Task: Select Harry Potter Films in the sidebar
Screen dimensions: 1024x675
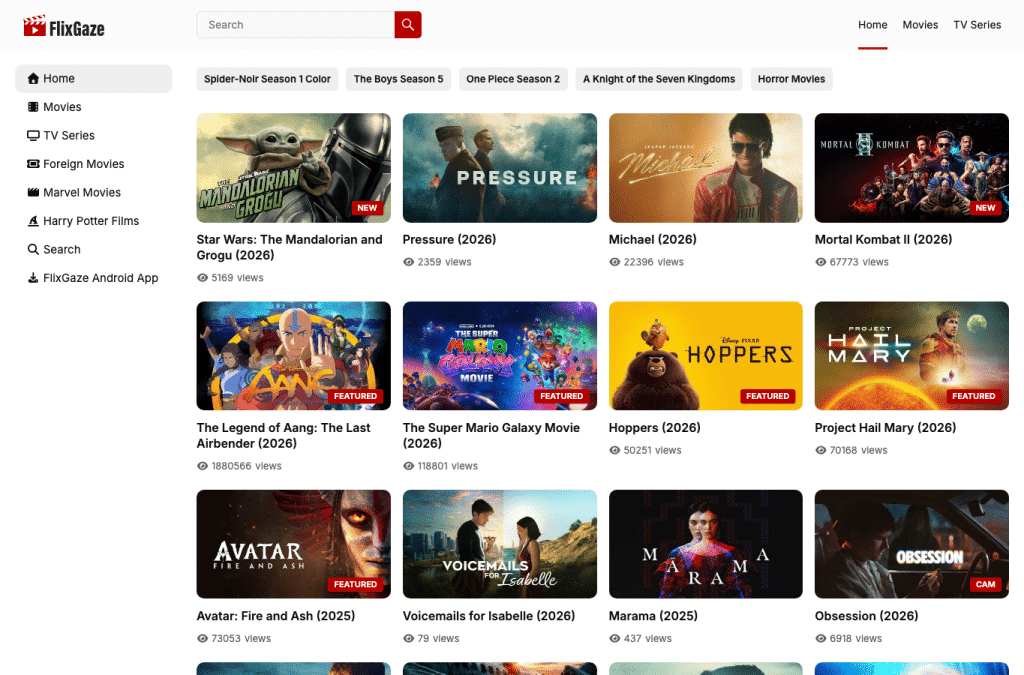Action: [x=93, y=221]
